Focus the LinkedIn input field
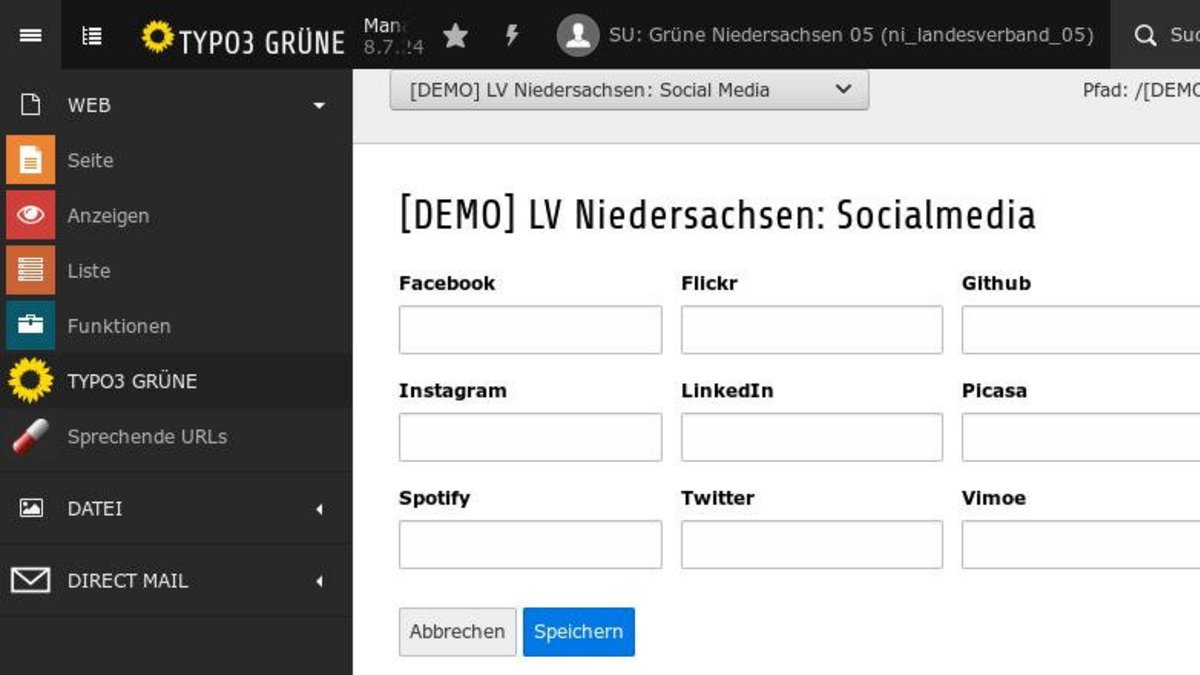This screenshot has width=1200, height=675. point(812,437)
